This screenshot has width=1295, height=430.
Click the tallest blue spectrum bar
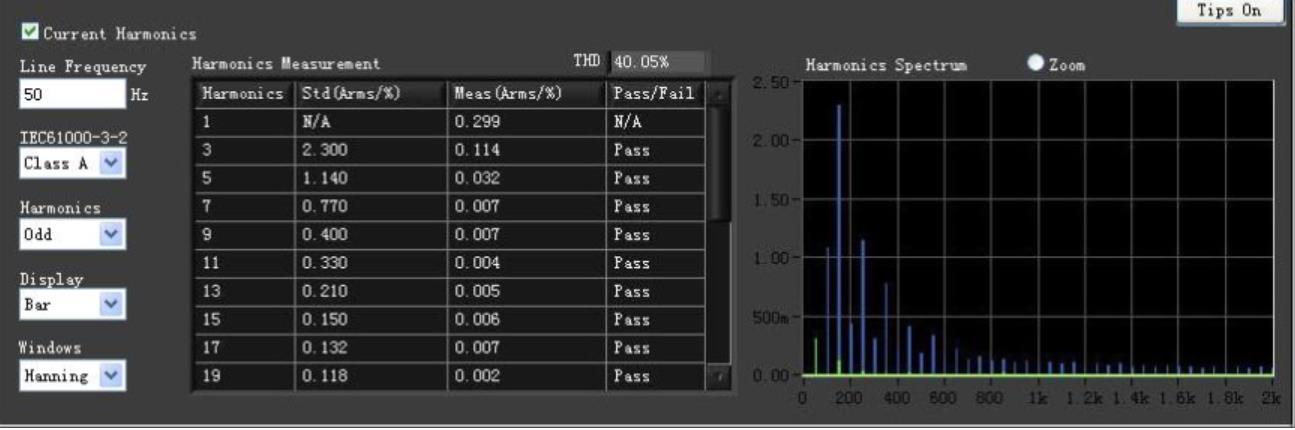839,240
